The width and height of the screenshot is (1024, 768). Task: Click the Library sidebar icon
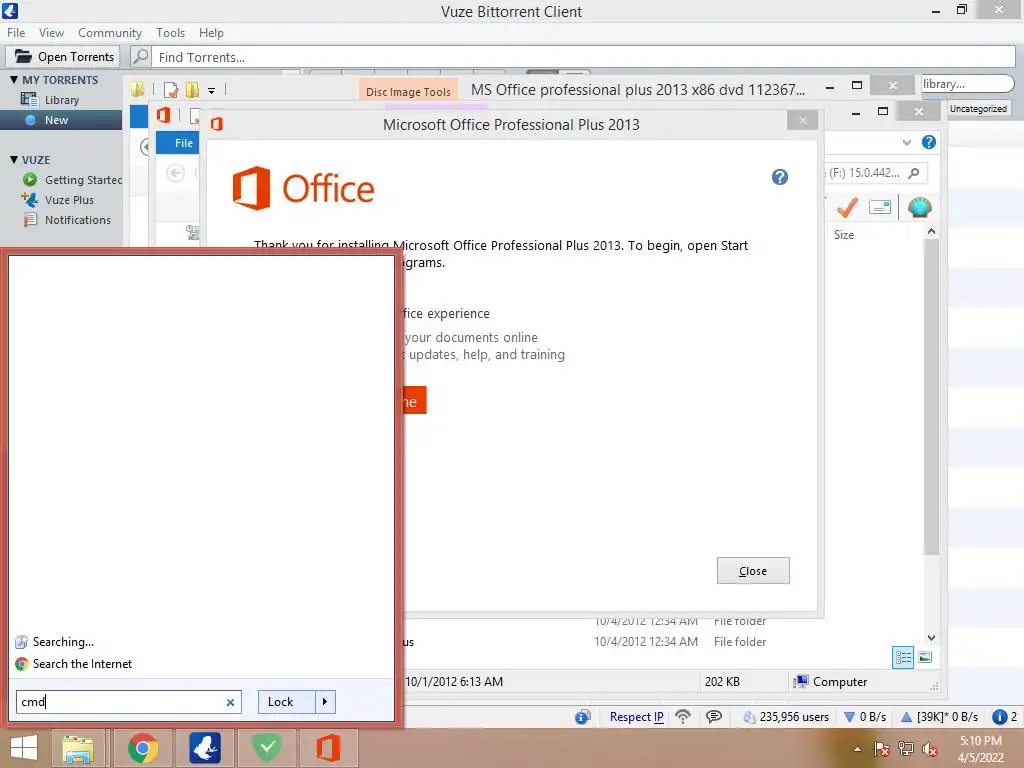[29, 99]
